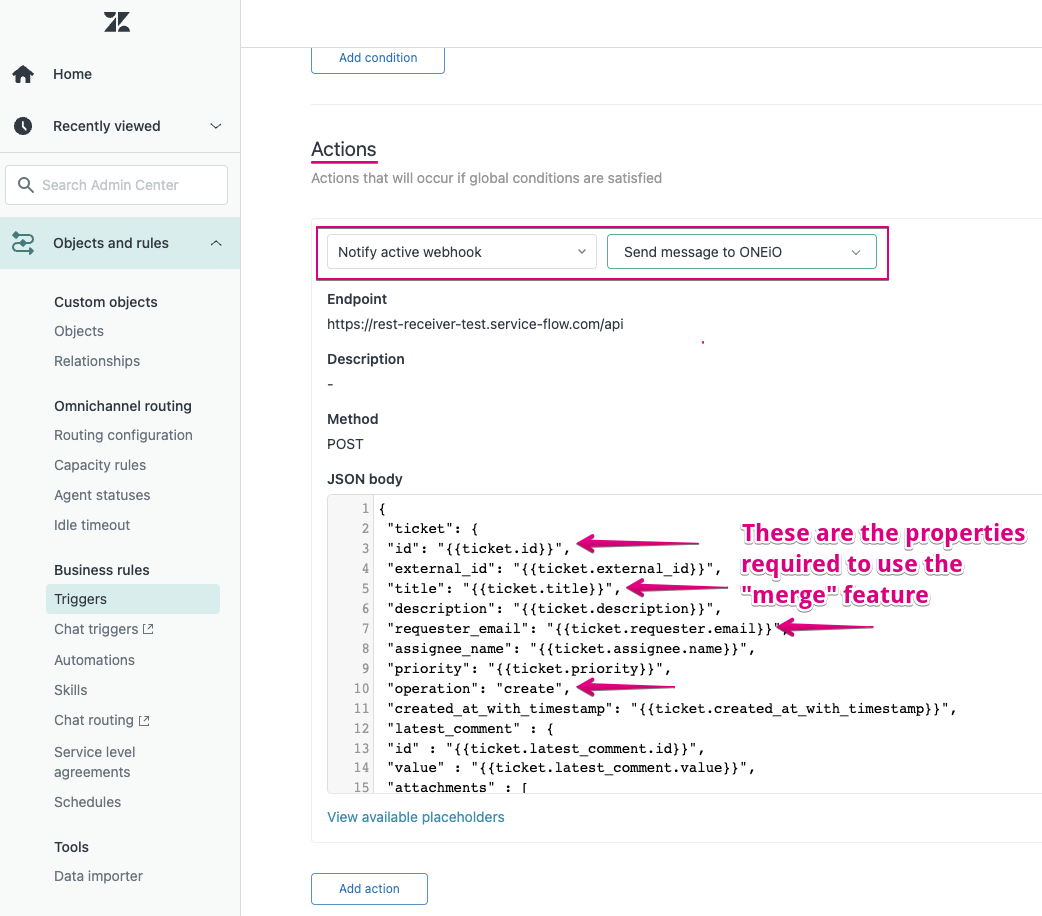Click the Objects and rules arrows icon

23,243
